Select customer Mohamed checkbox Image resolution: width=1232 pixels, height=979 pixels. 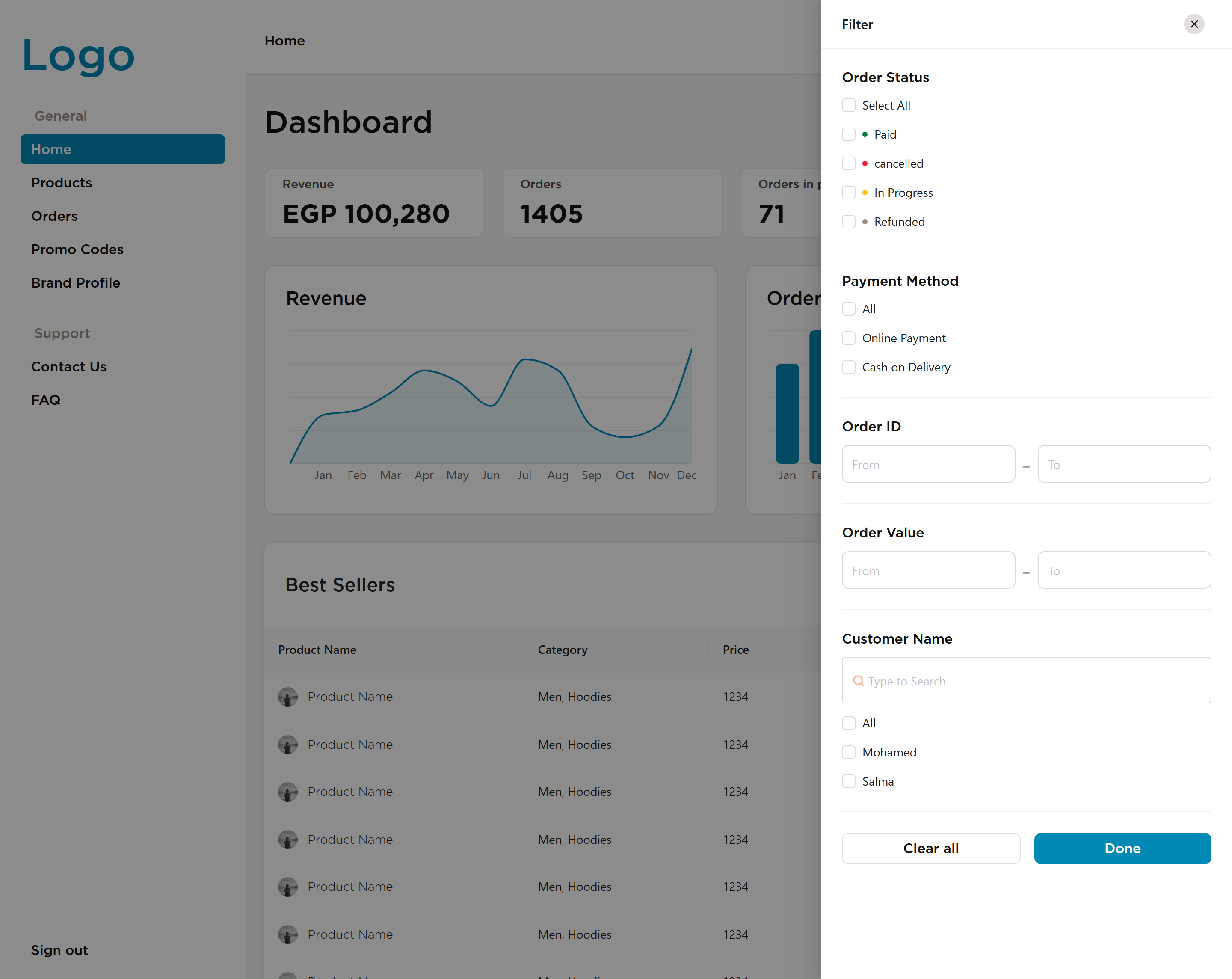(x=849, y=752)
